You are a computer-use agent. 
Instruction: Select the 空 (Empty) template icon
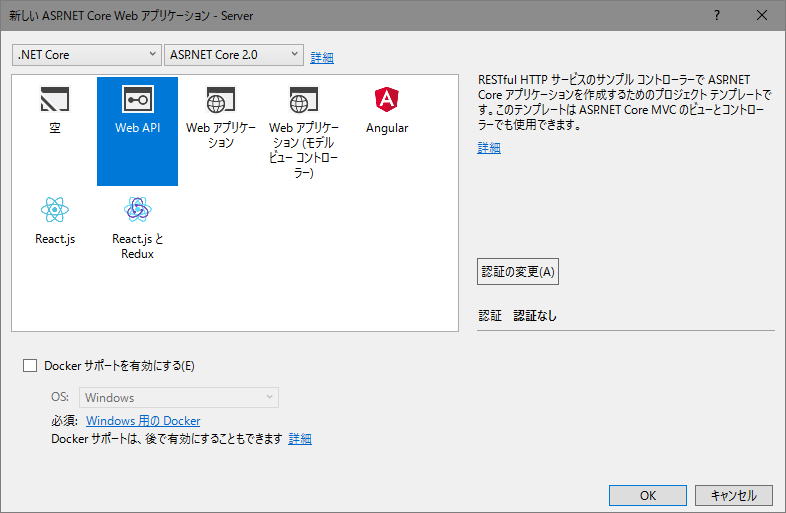tap(55, 100)
